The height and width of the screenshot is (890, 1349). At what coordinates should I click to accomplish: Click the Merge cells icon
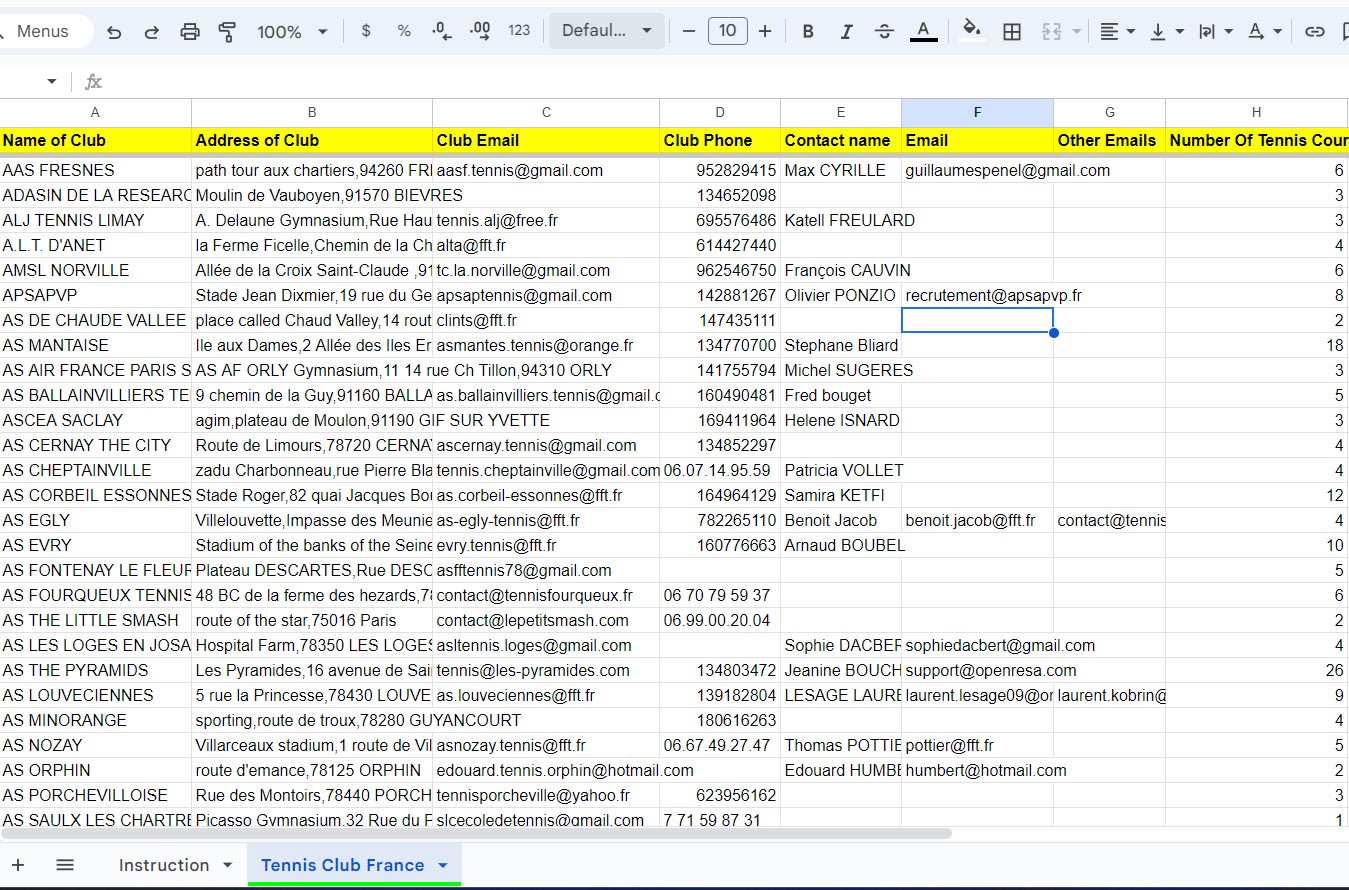tap(1051, 32)
